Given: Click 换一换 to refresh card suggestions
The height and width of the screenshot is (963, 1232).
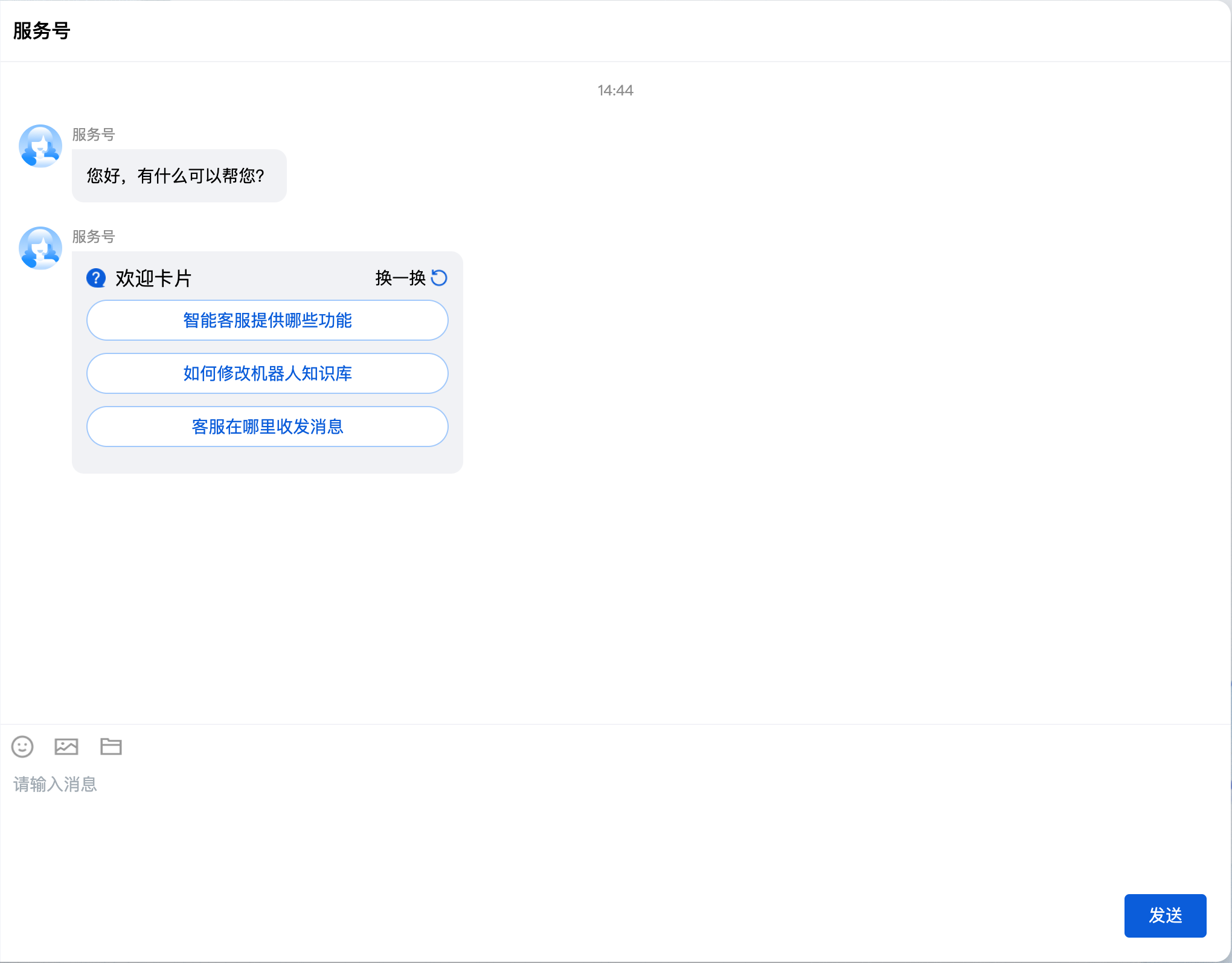Looking at the screenshot, I should coord(400,277).
